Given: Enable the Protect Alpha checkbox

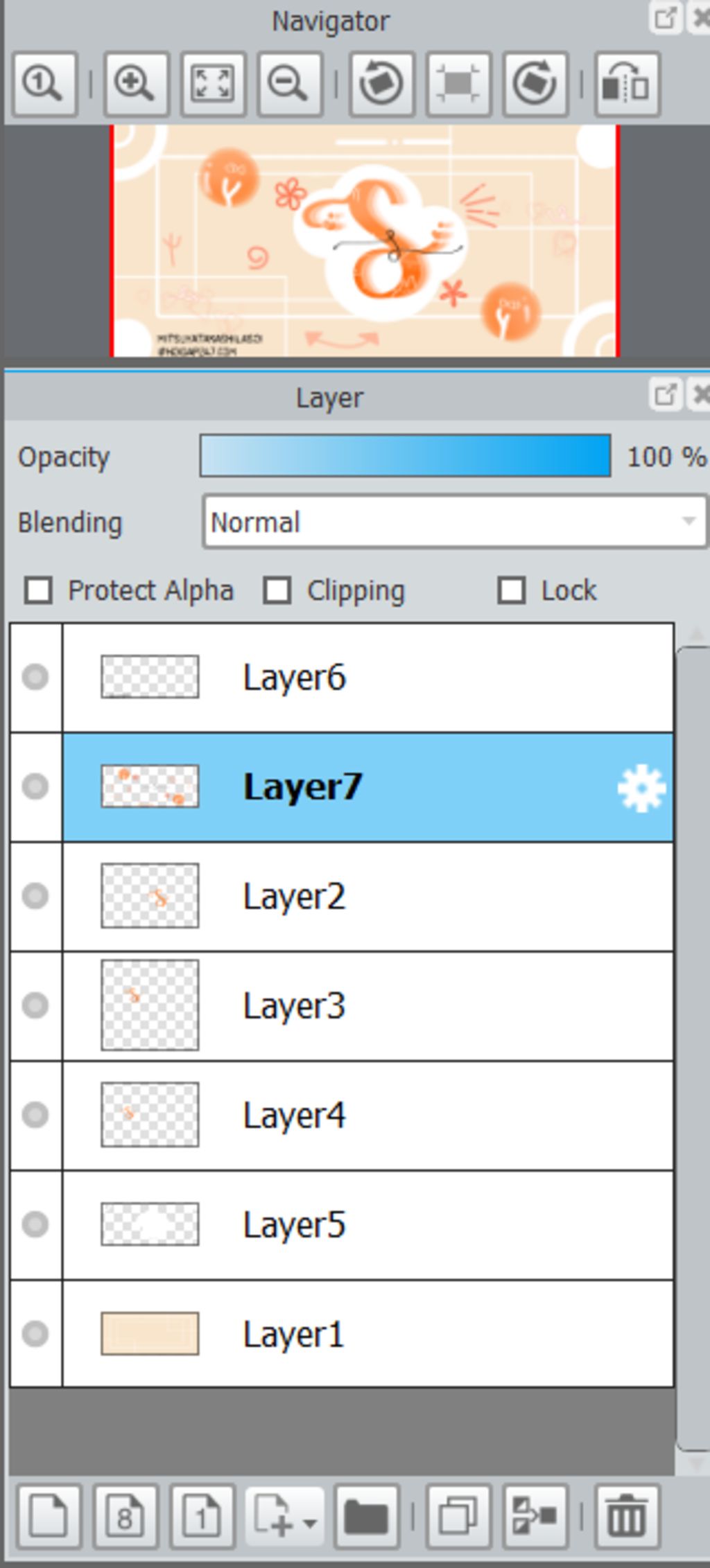Looking at the screenshot, I should tap(38, 591).
